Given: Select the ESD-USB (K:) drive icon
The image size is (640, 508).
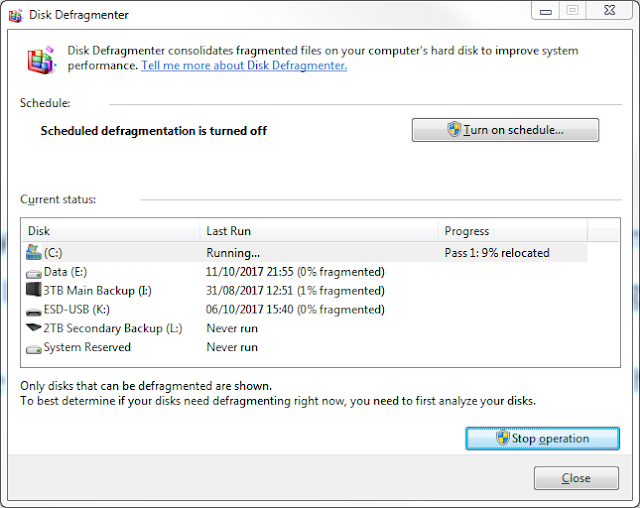Looking at the screenshot, I should coord(33,310).
